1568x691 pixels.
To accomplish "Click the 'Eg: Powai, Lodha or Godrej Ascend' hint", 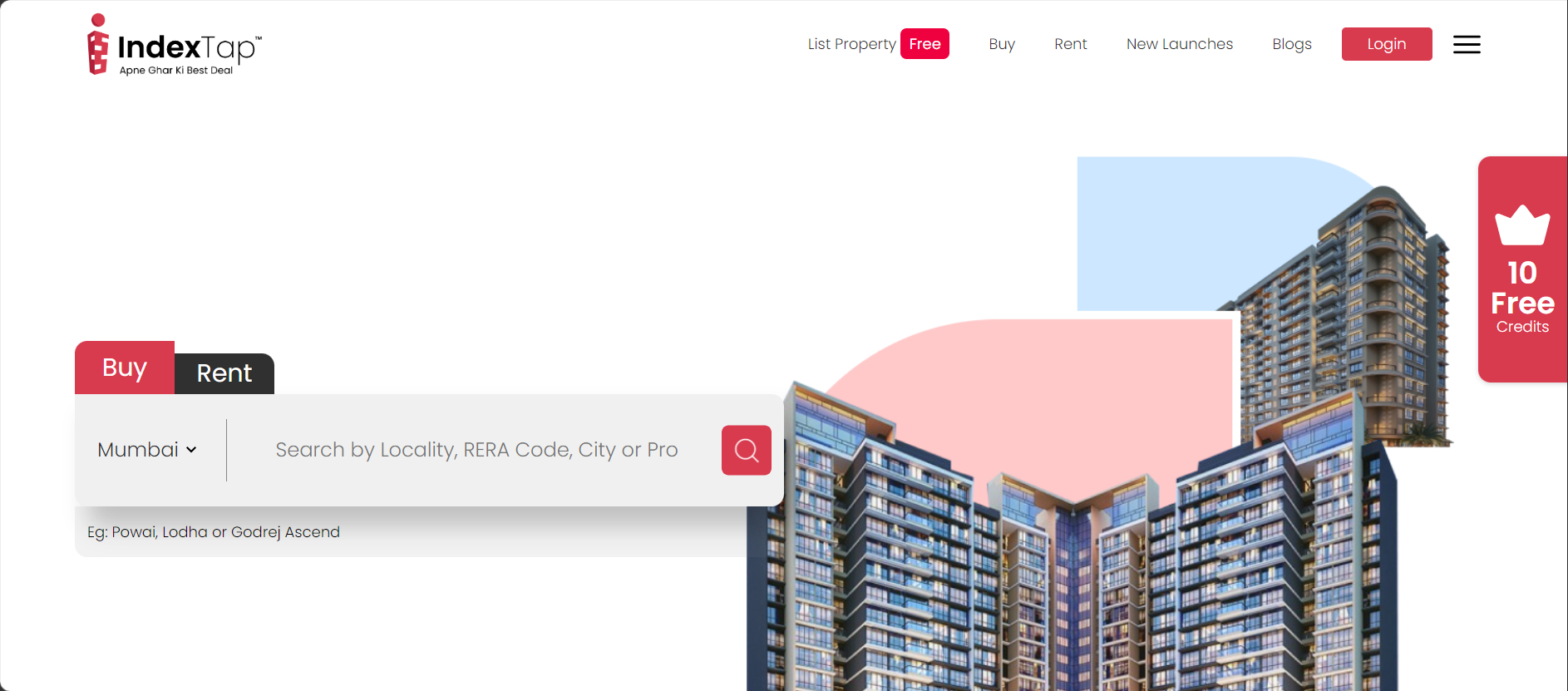I will [214, 532].
